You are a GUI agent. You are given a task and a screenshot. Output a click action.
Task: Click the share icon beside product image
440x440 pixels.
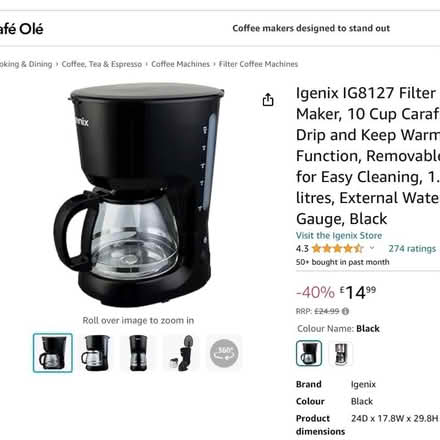268,100
